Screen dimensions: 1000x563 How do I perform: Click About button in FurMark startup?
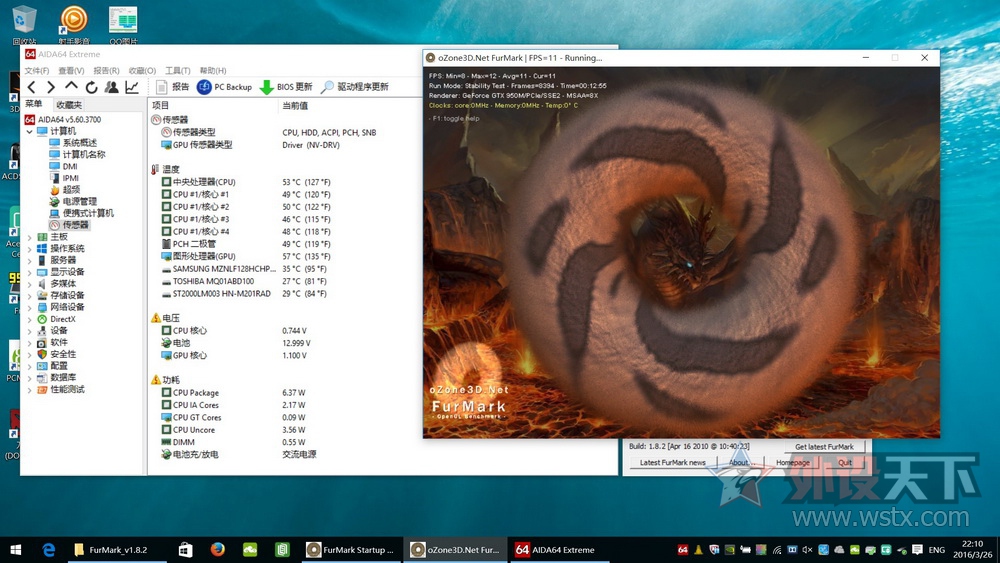(740, 463)
